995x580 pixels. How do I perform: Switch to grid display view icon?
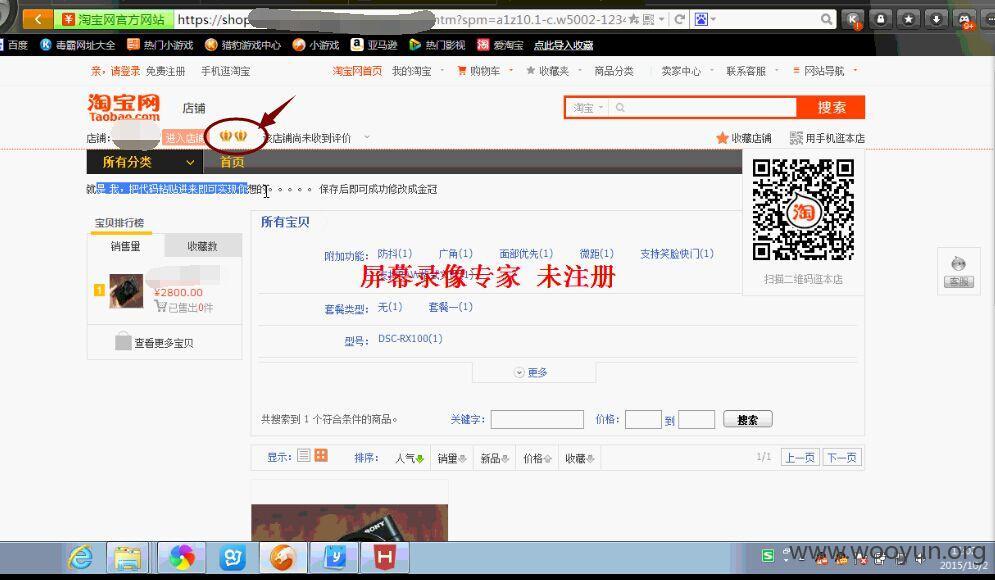(321, 456)
